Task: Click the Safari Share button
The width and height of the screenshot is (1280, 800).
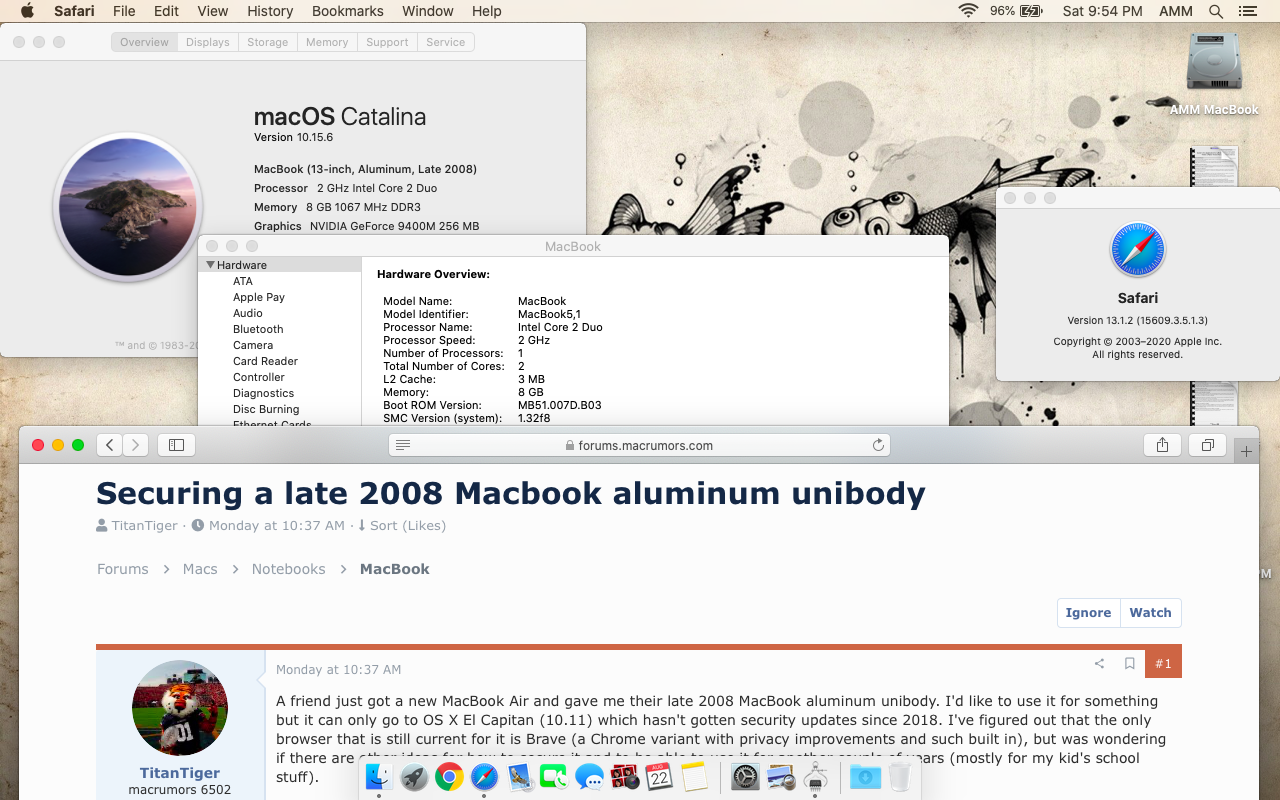Action: click(1162, 445)
